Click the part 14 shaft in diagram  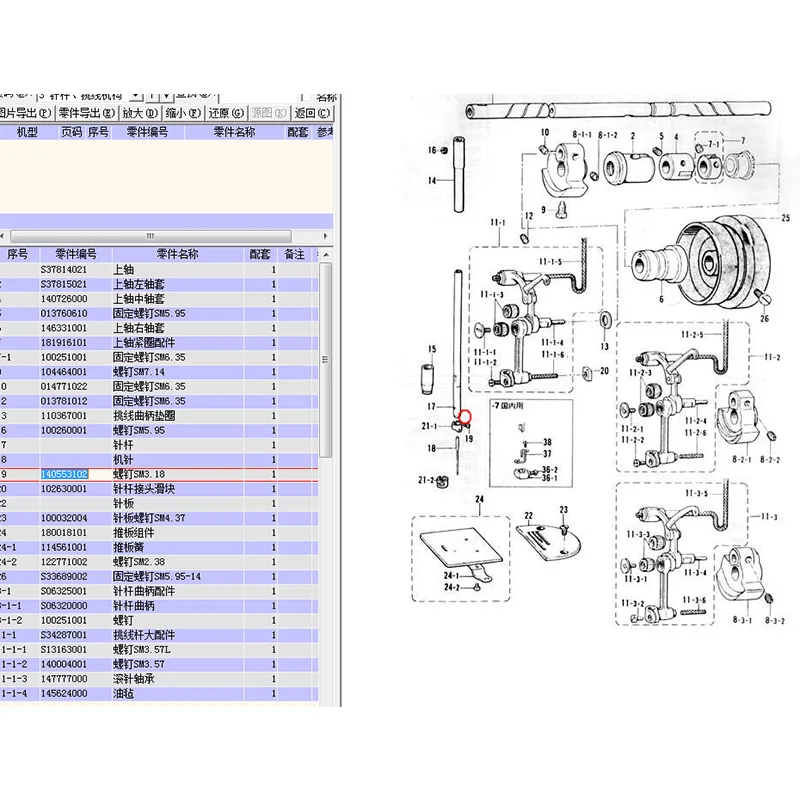pos(459,174)
